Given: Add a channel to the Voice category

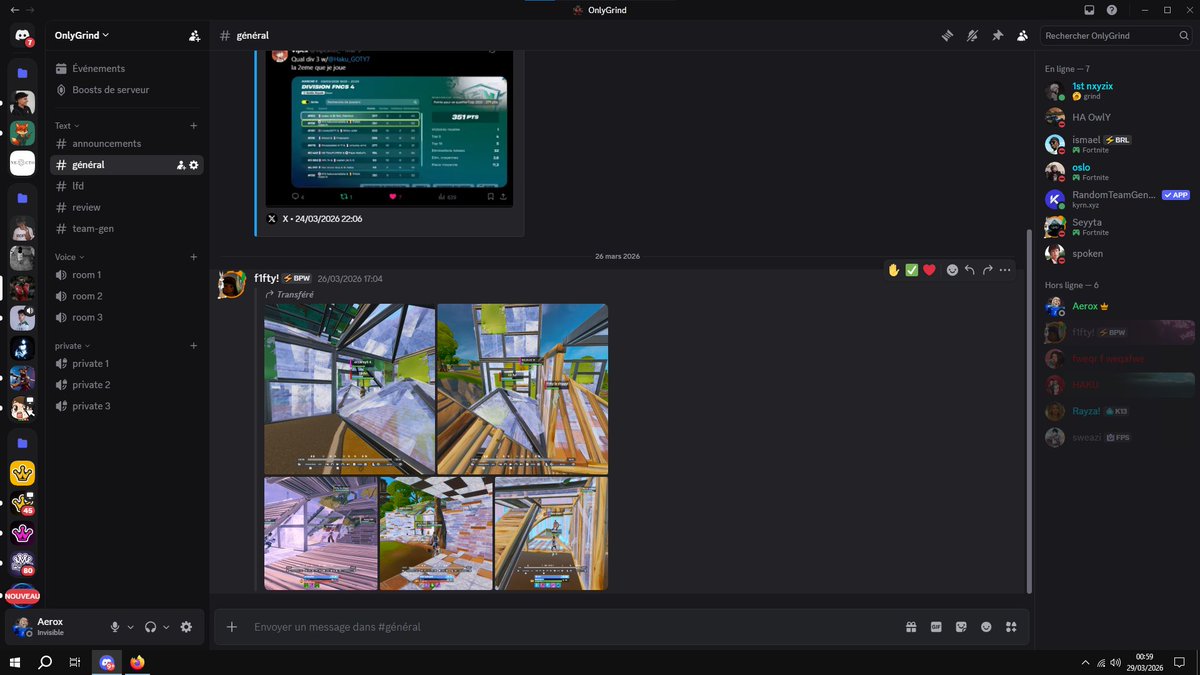Looking at the screenshot, I should coord(194,257).
